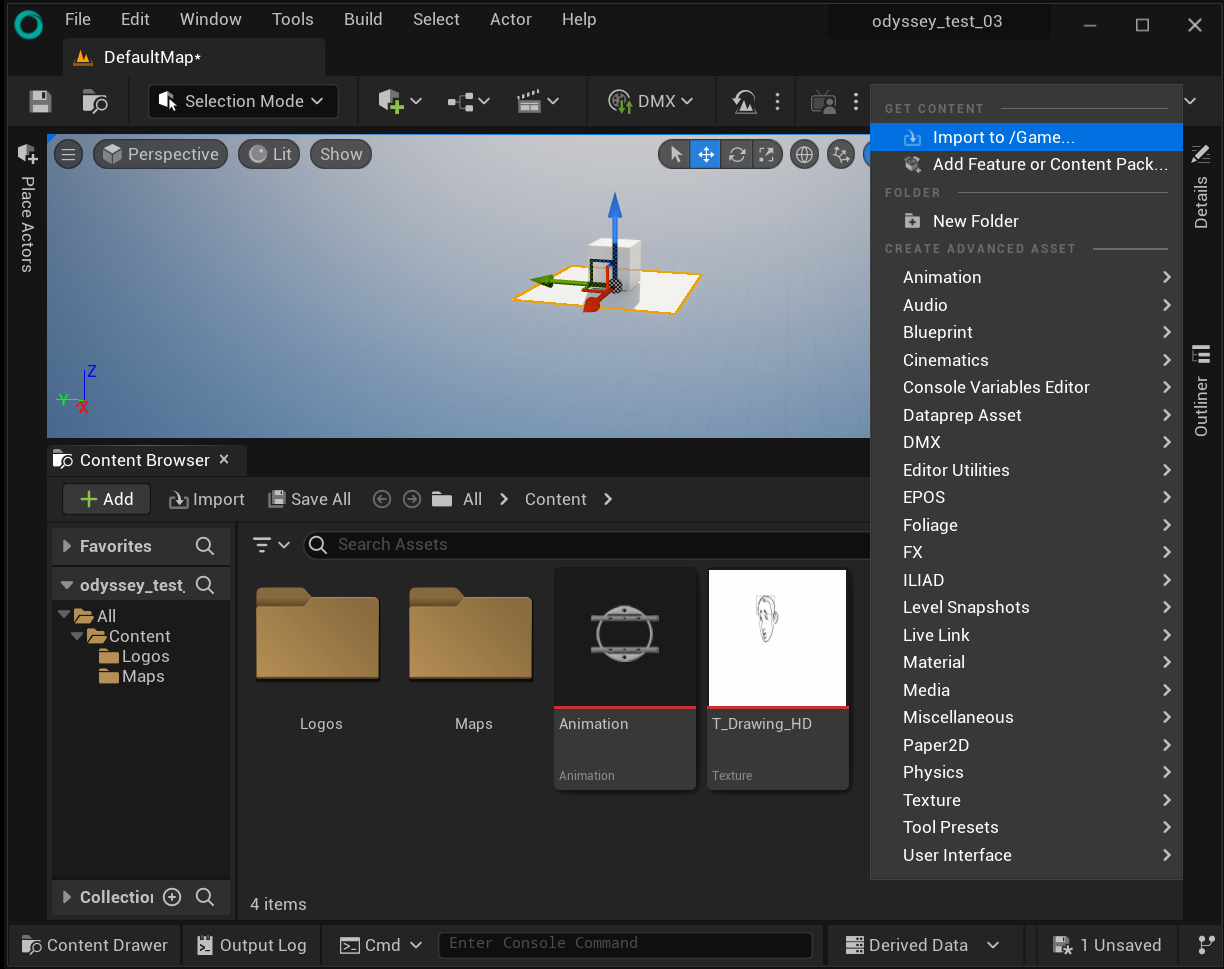Expand the Favorites section
1224x969 pixels.
pyautogui.click(x=67, y=546)
